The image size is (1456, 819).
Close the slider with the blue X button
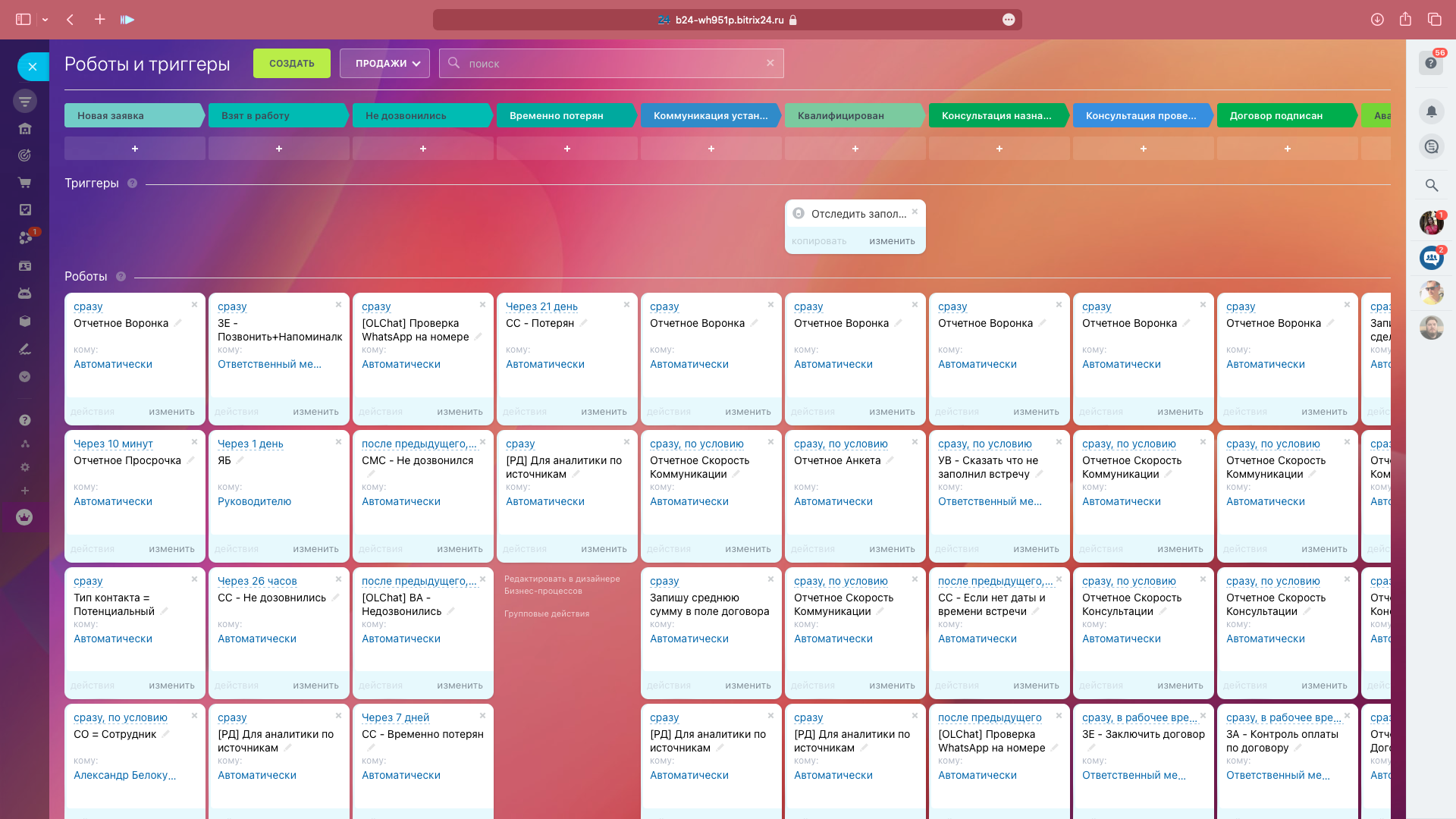[x=33, y=67]
